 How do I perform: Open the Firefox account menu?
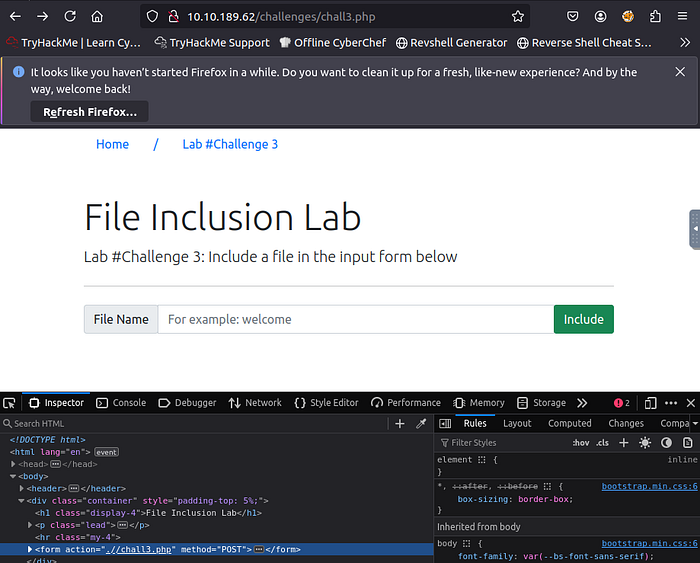(600, 17)
